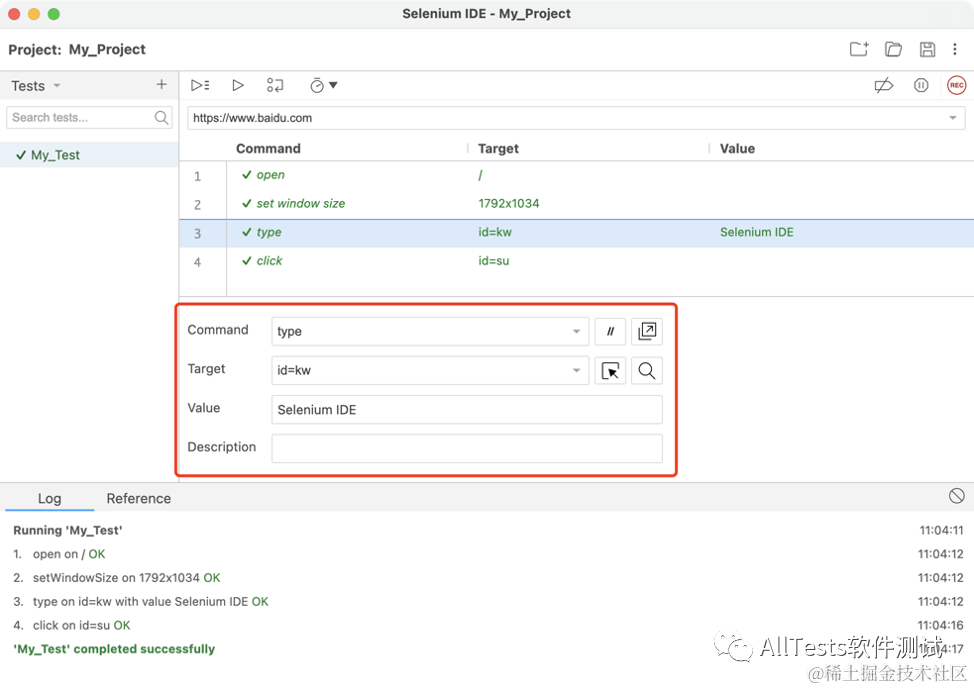This screenshot has width=974, height=690.
Task: Click the base URL field
Action: pyautogui.click(x=576, y=118)
